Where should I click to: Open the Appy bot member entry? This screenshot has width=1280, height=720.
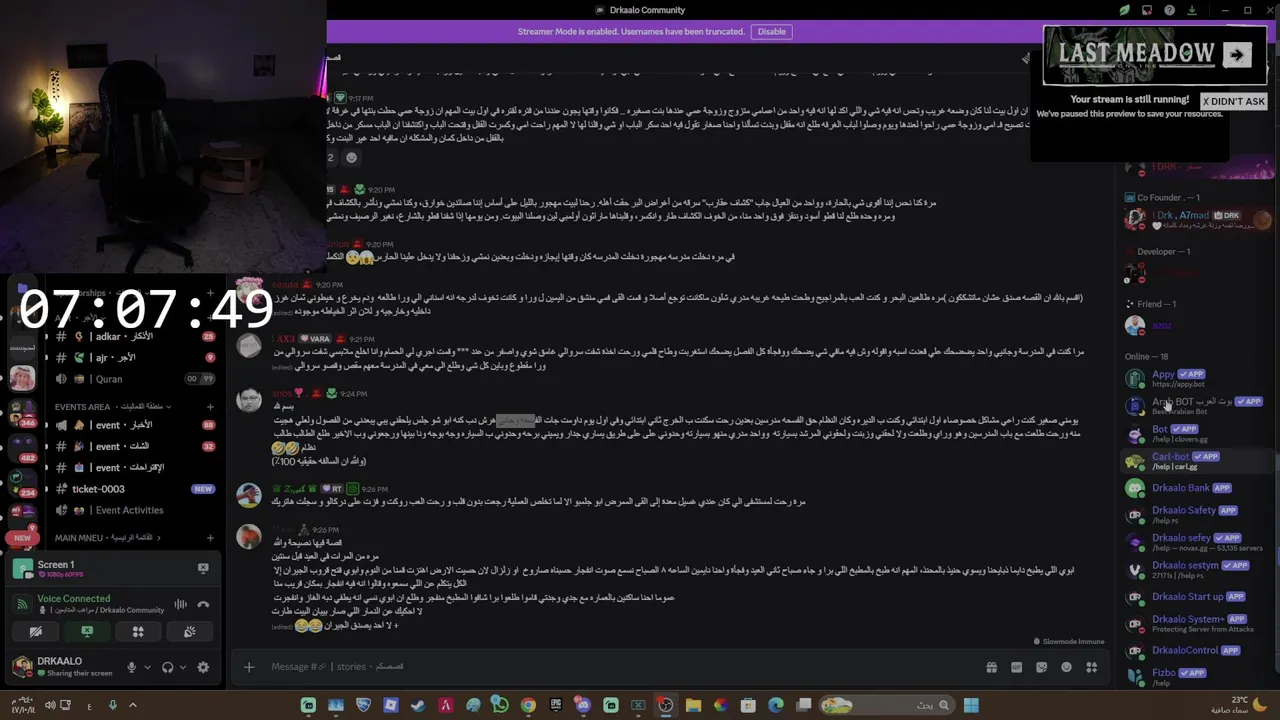coord(1194,378)
